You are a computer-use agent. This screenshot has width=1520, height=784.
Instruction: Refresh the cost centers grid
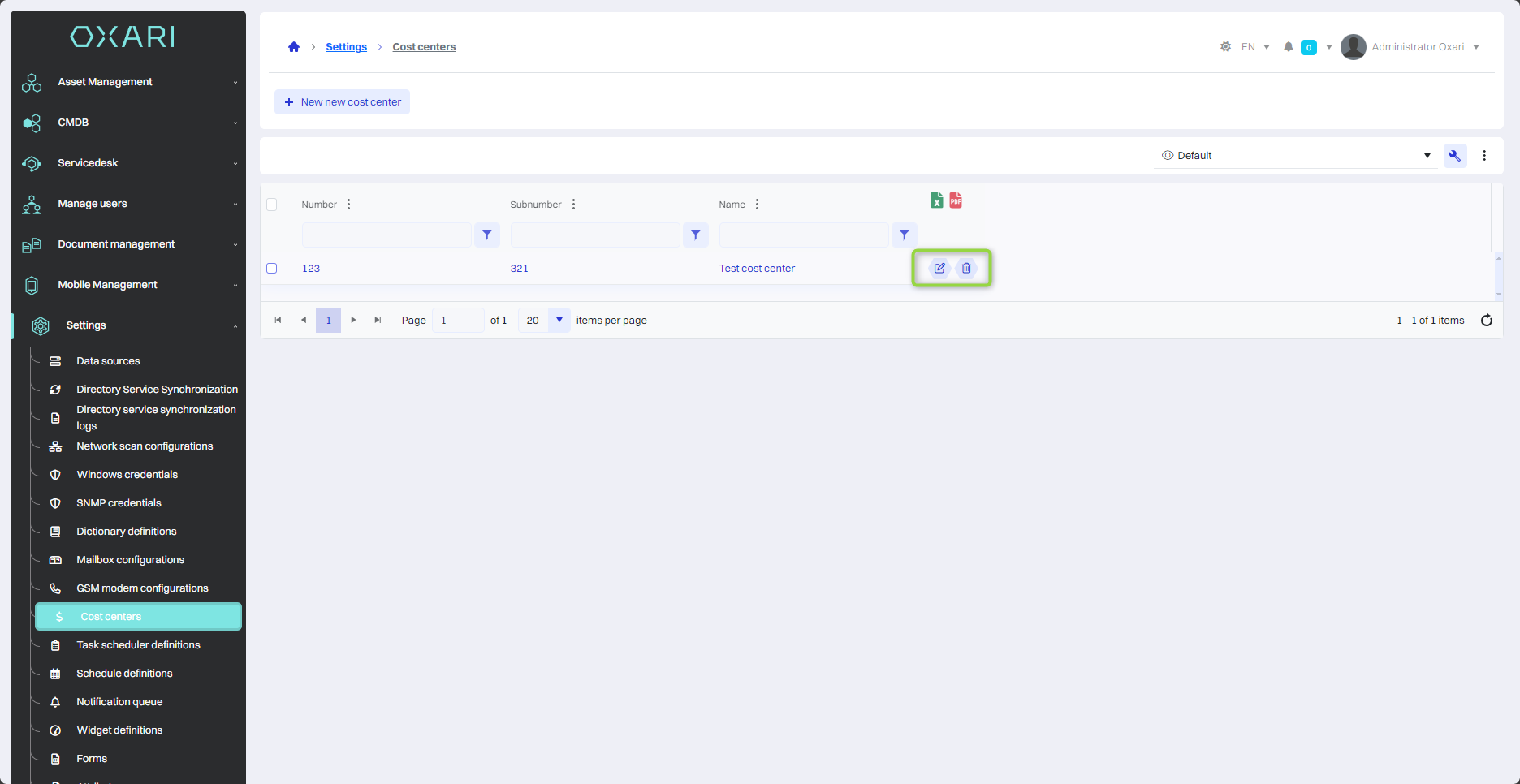coord(1486,321)
